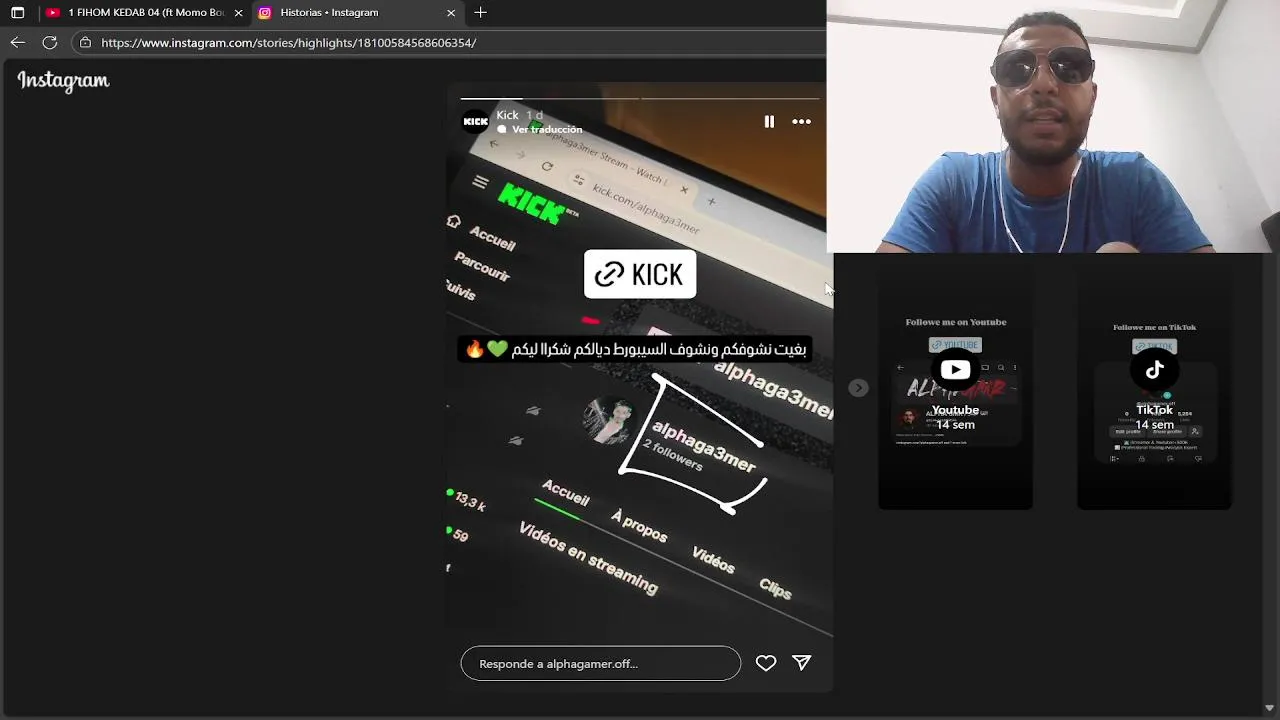Click the Instagram logo
This screenshot has height=720, width=1280.
click(63, 81)
